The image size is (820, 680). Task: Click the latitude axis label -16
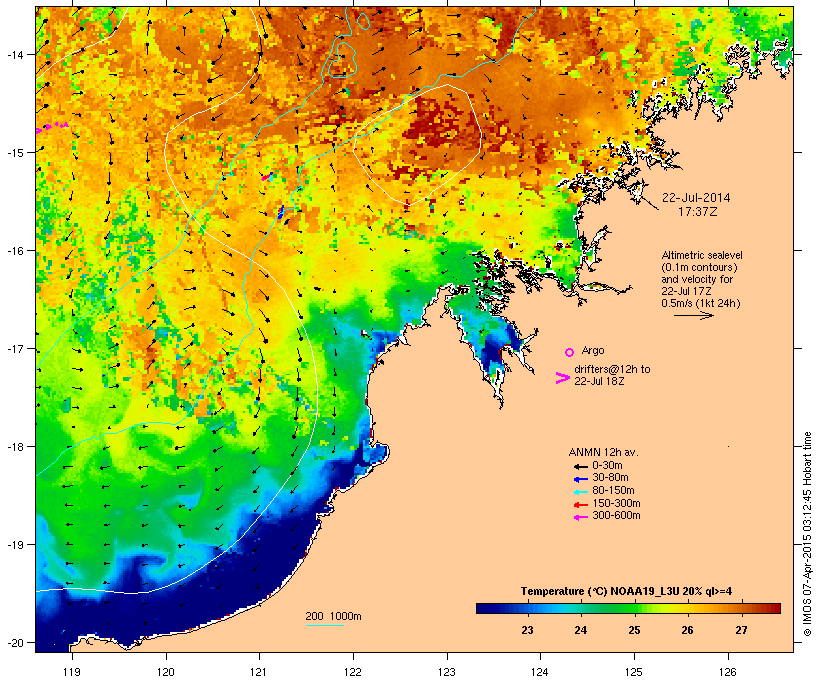tap(14, 251)
